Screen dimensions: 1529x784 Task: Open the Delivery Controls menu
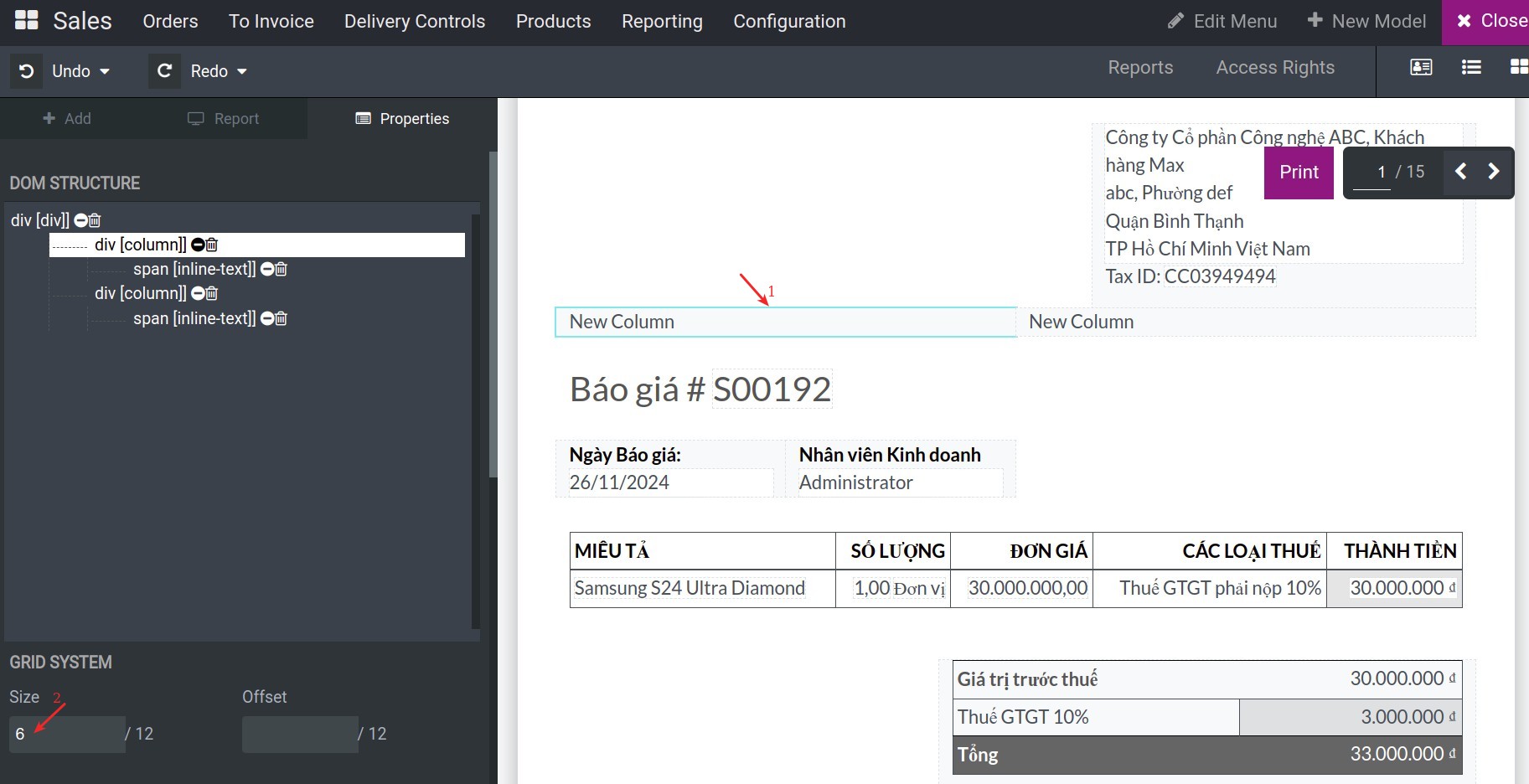[415, 21]
